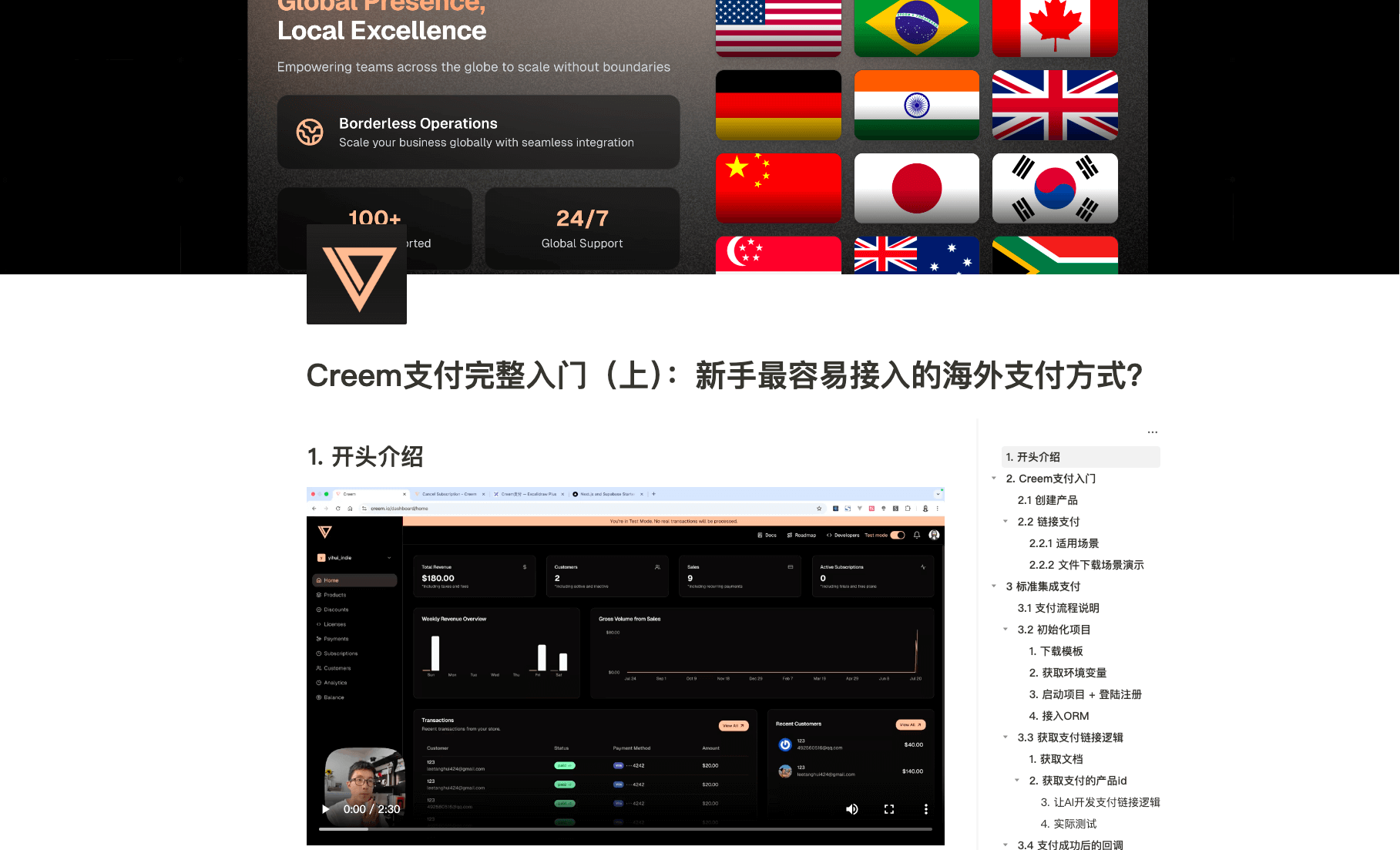Collapse the '2.2 链接支付' outline section
Viewport: 1400px width, 850px height.
point(1006,522)
